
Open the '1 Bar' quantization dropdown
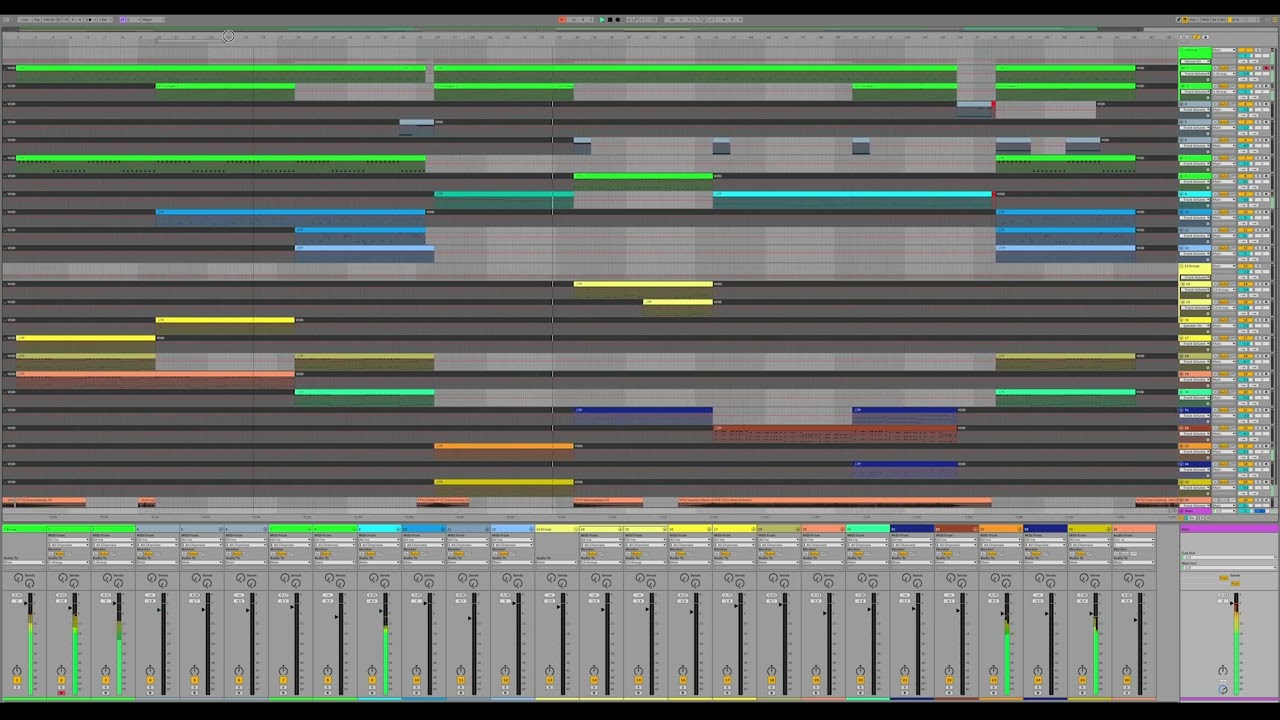pos(105,19)
